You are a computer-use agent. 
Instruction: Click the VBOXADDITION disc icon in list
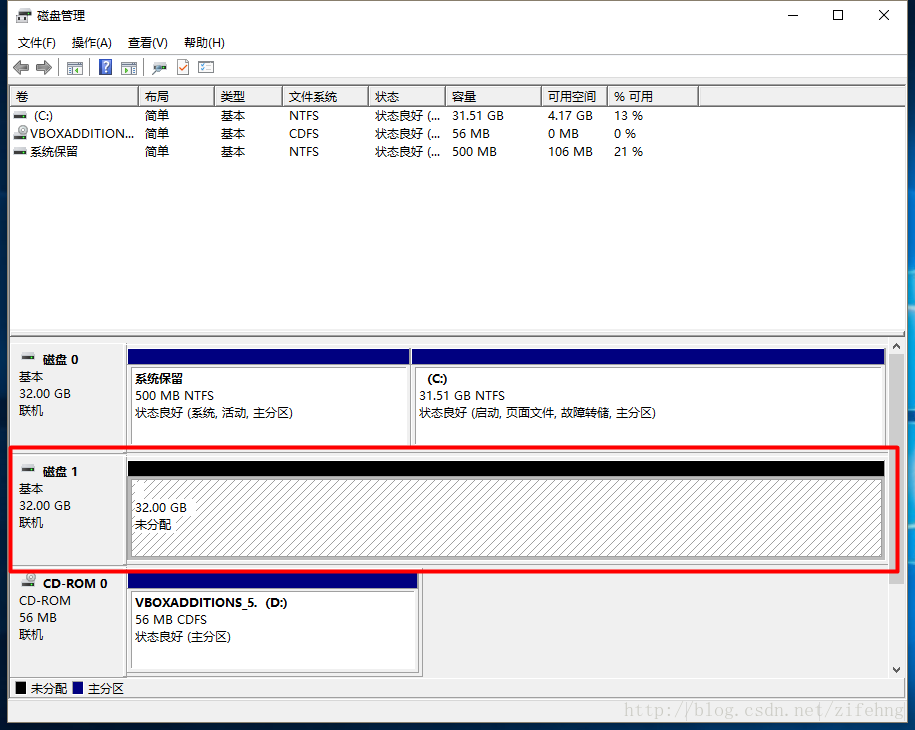coord(21,132)
